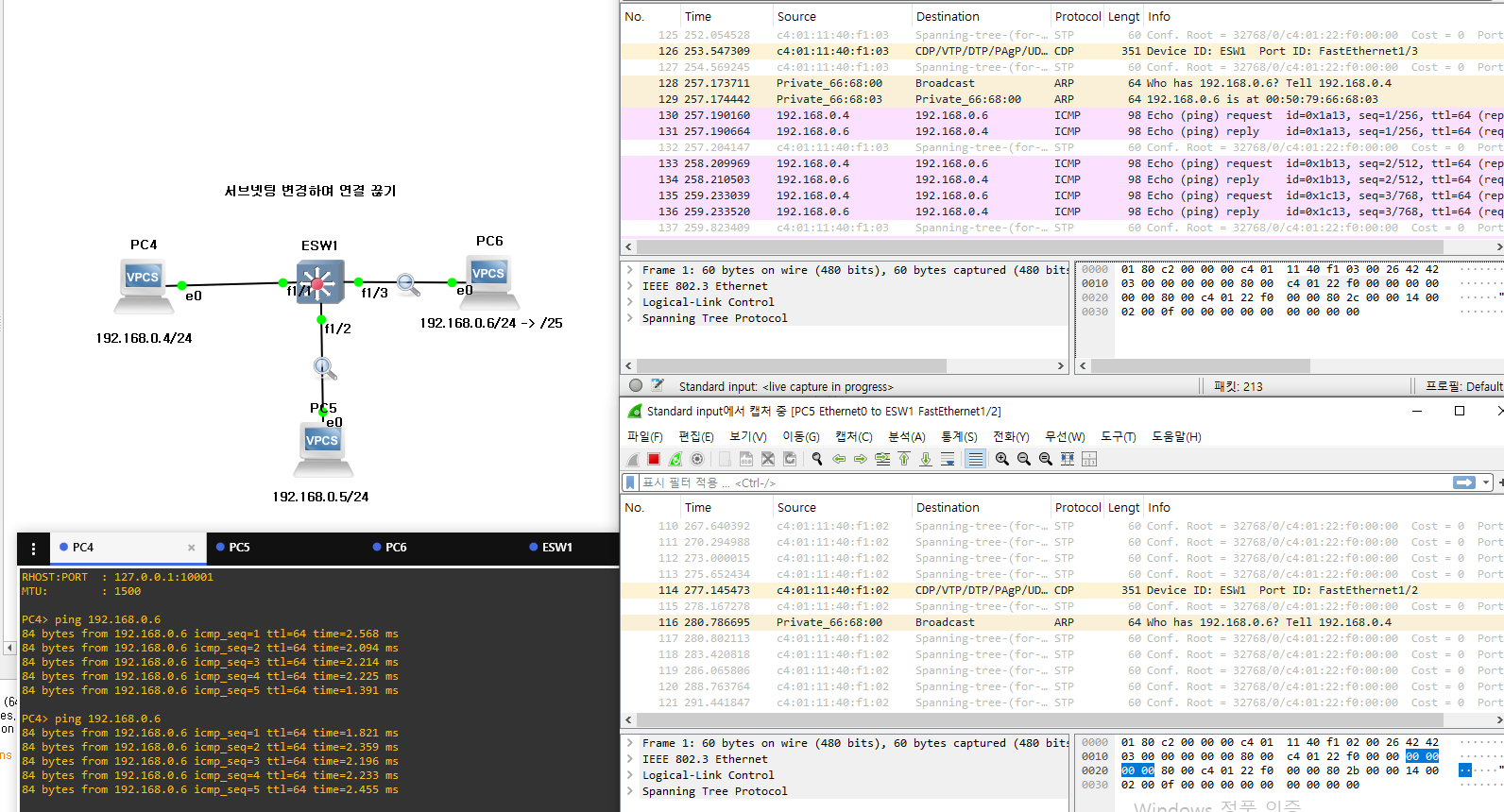Image resolution: width=1504 pixels, height=812 pixels.
Task: Focus the display filter input field
Action: [1044, 482]
